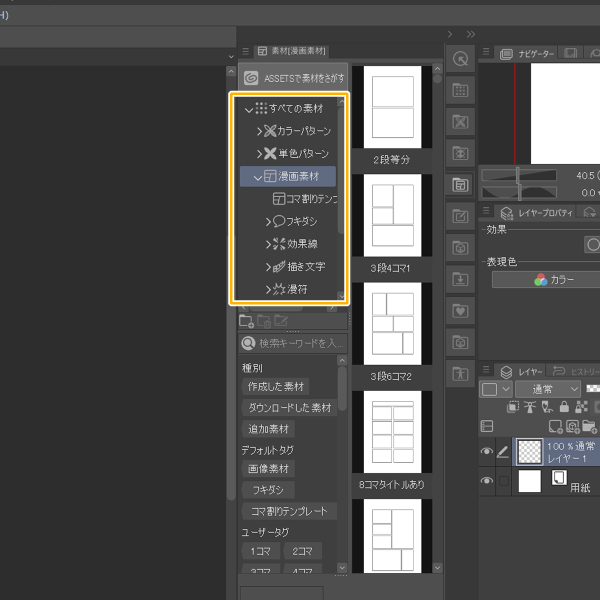Collapse the 漫画素材 tree node
600x600 pixels.
click(x=258, y=178)
